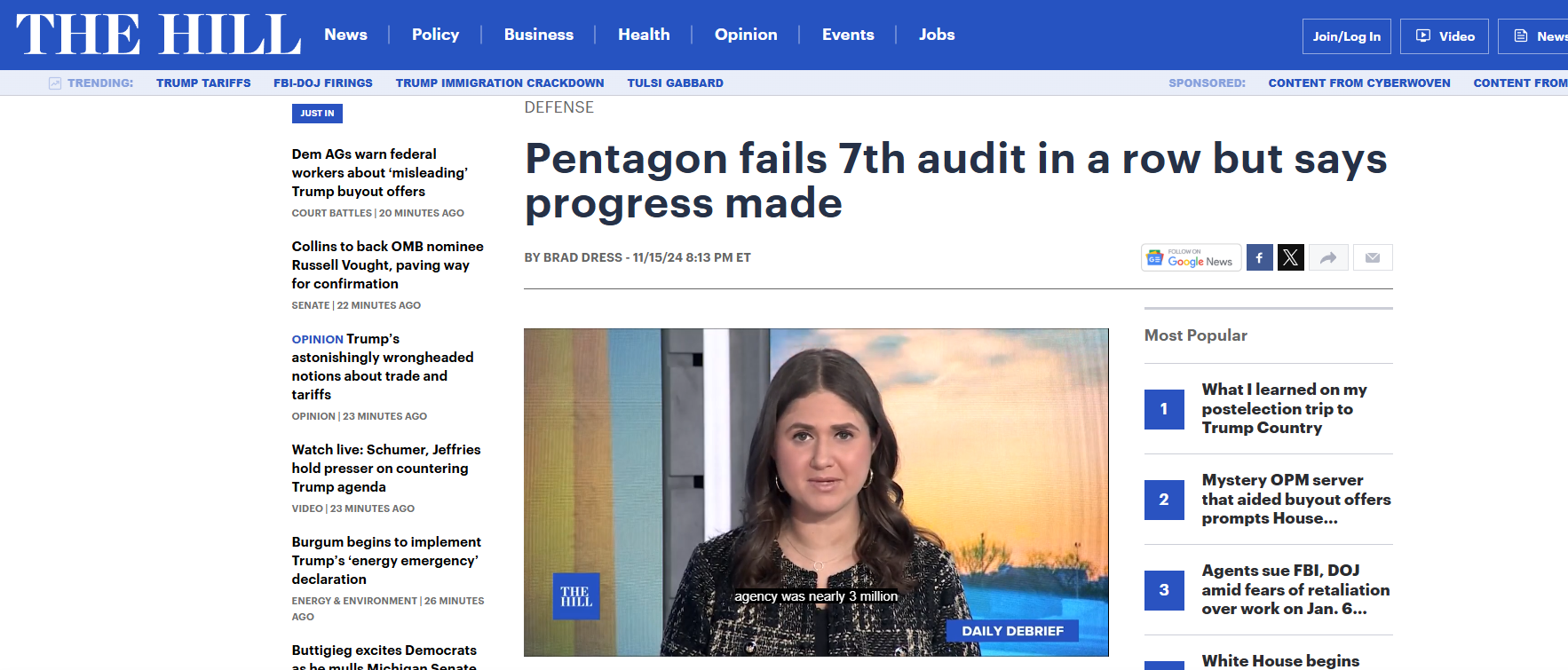Email the article via envelope icon

tap(1373, 257)
